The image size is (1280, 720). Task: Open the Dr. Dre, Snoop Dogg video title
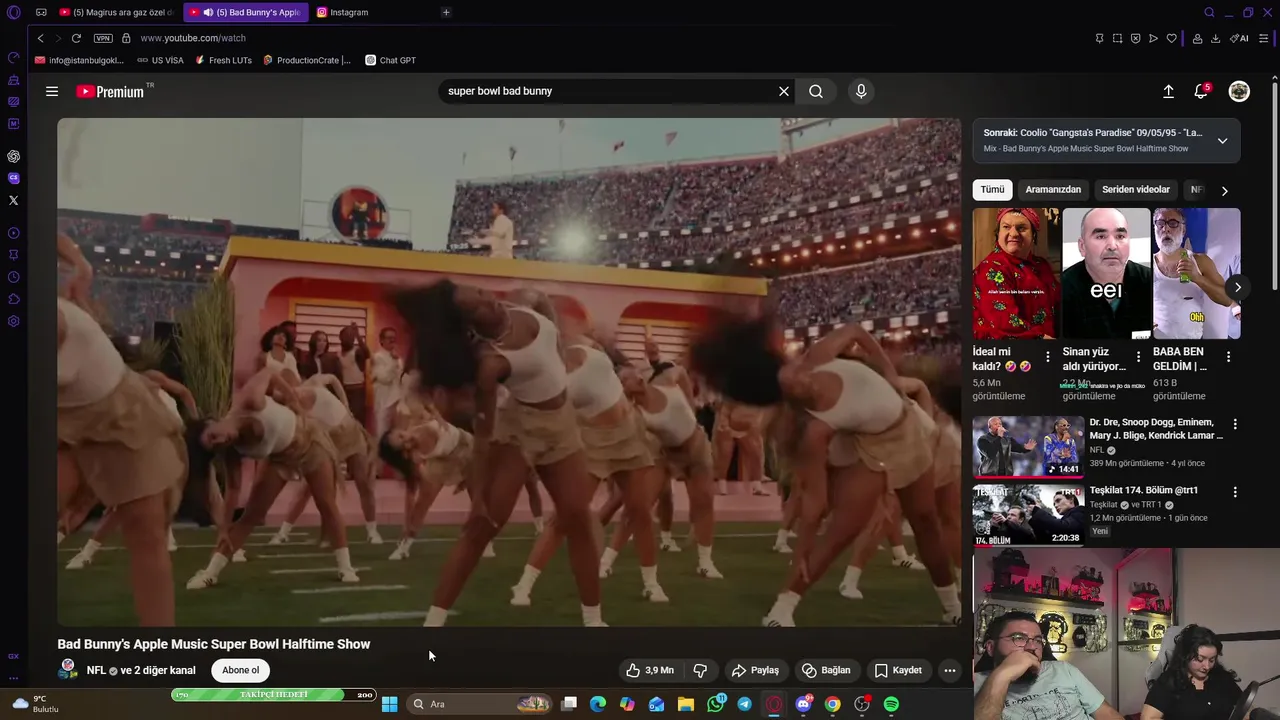[1156, 429]
